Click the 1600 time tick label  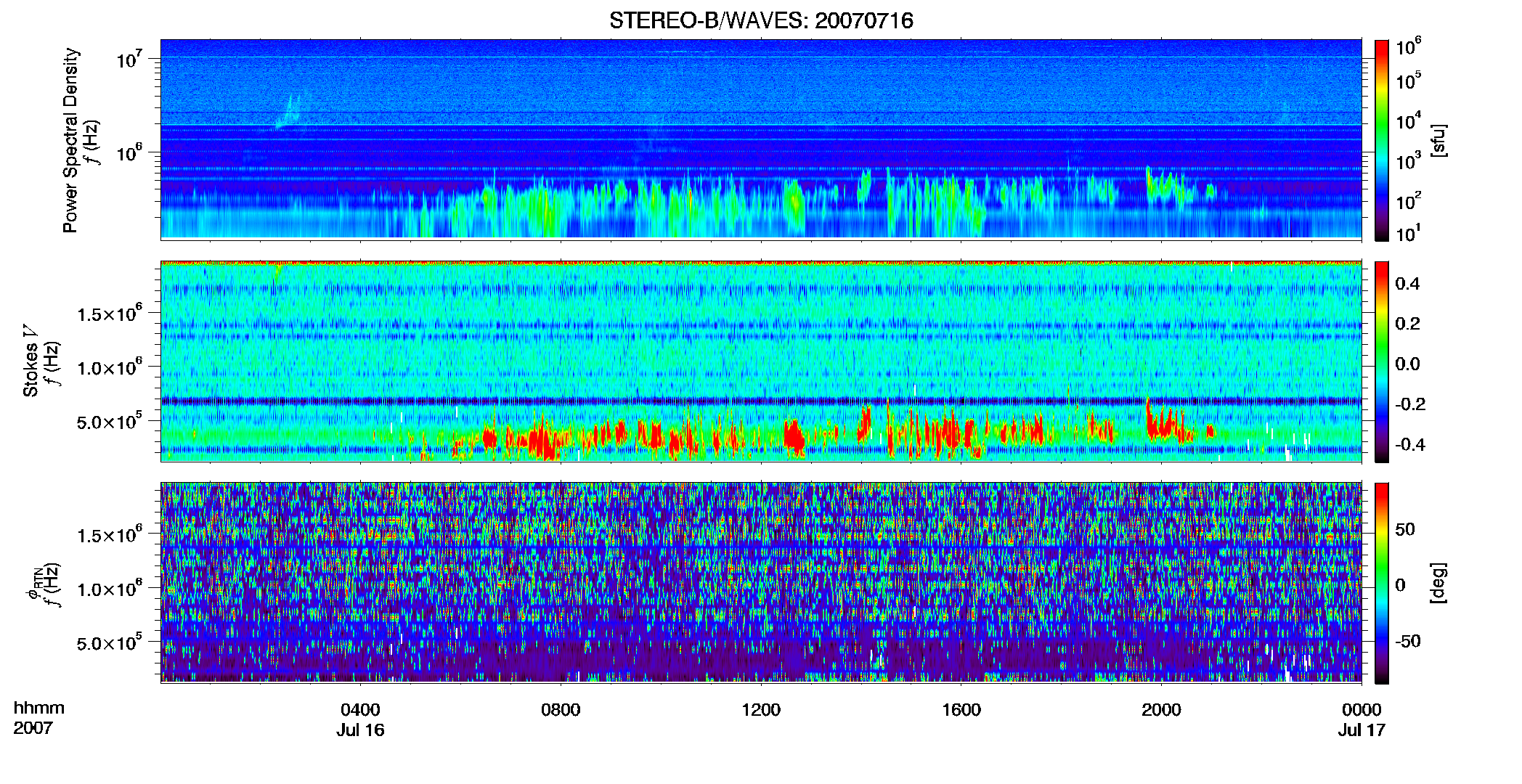(x=961, y=710)
